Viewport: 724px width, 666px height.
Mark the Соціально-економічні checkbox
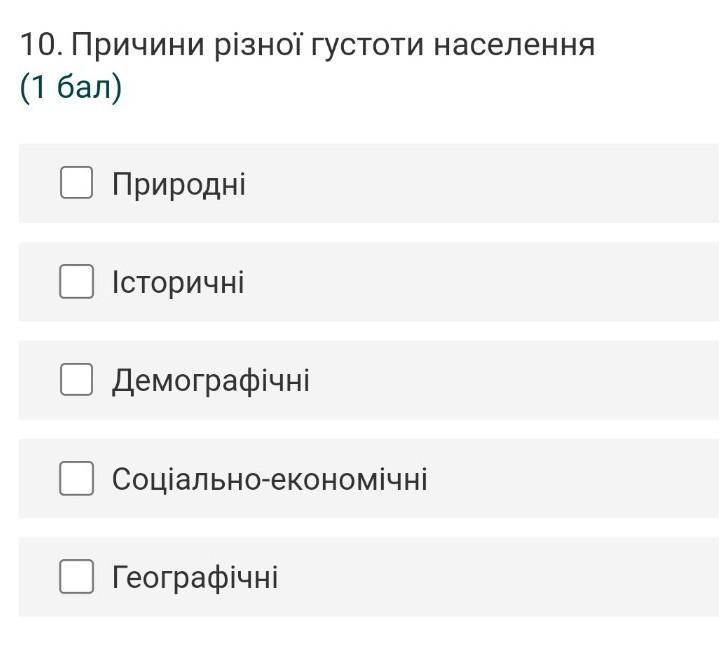click(77, 478)
